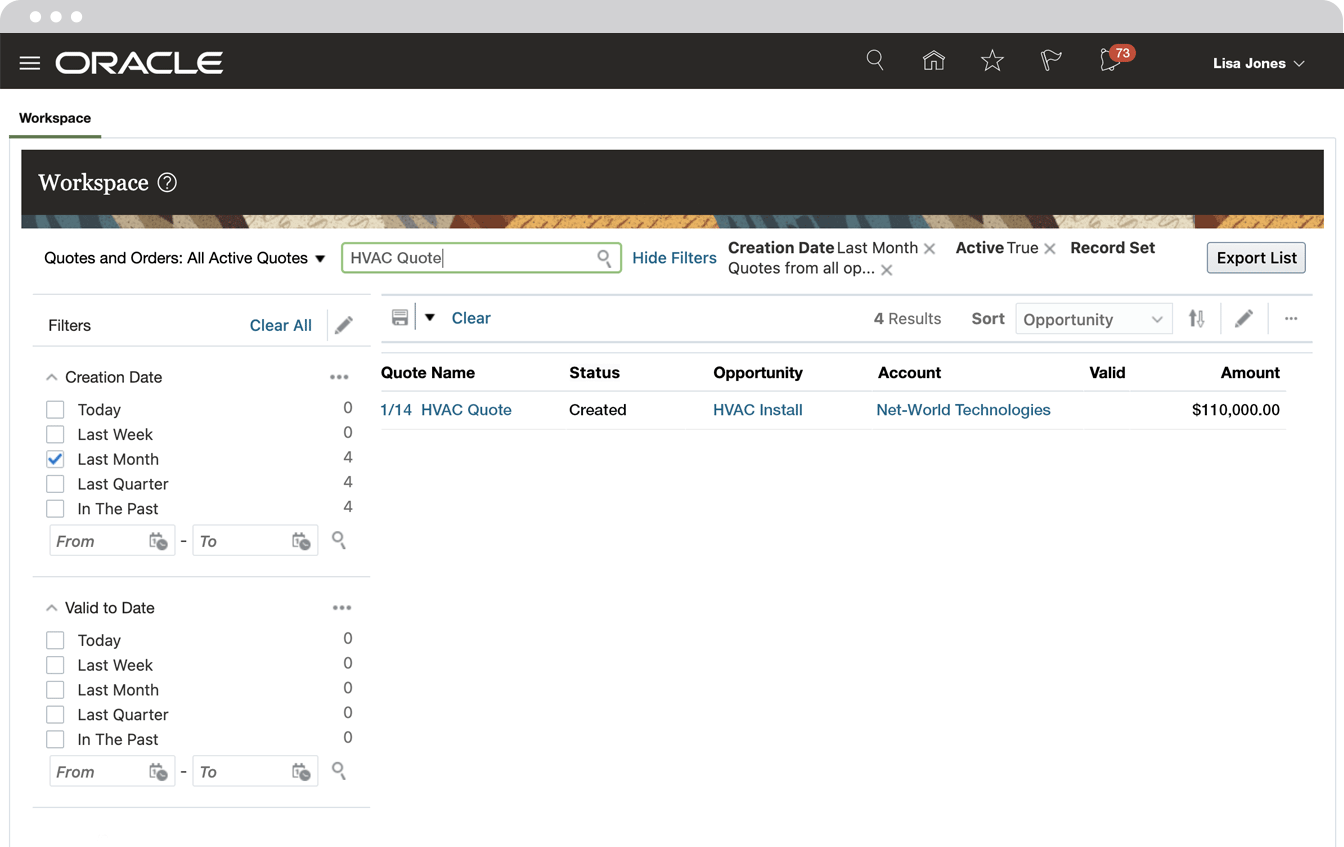
Task: Open the HVAC Install opportunity link
Action: click(757, 410)
